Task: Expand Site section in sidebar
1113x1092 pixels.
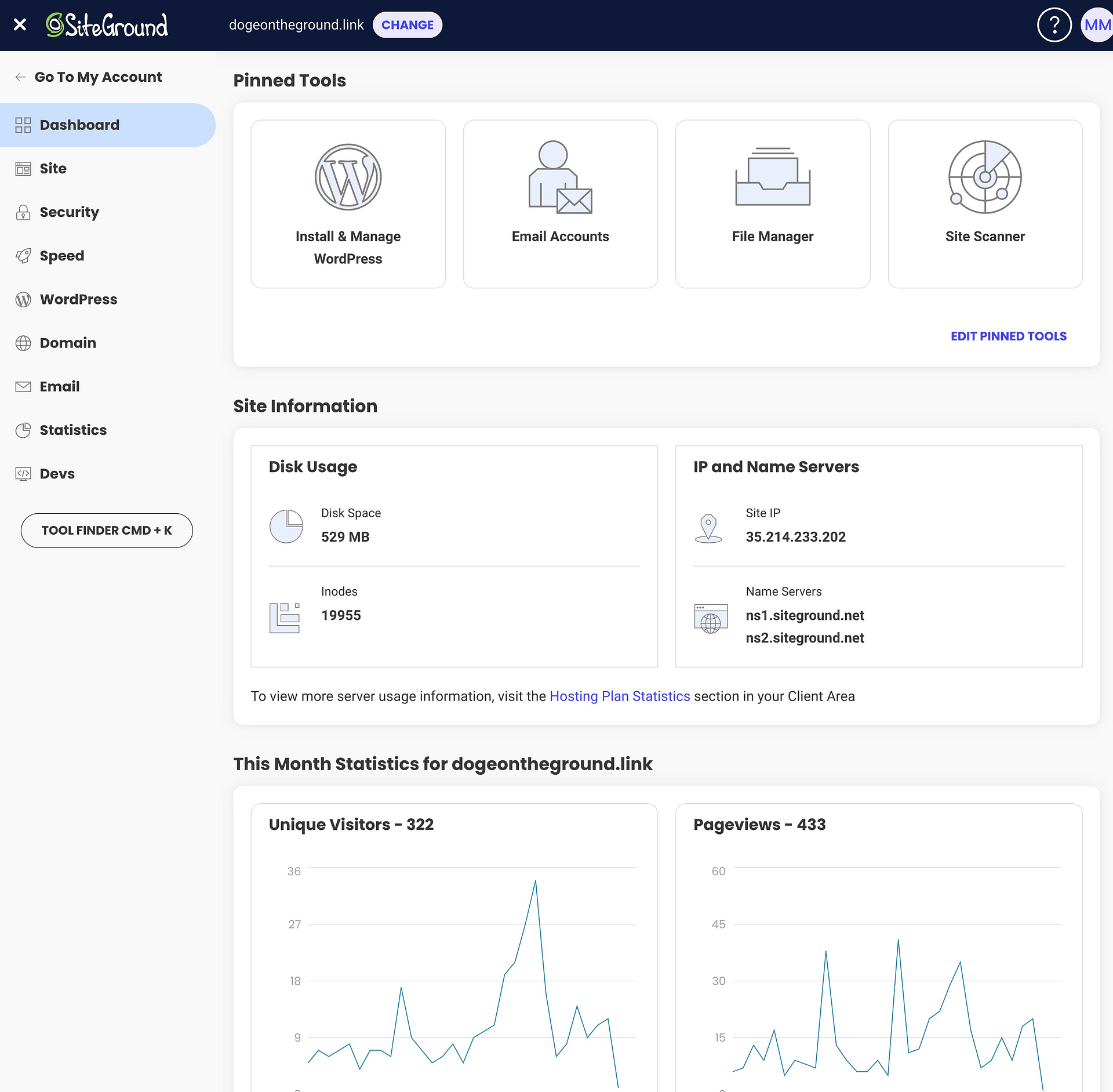Action: [x=53, y=168]
